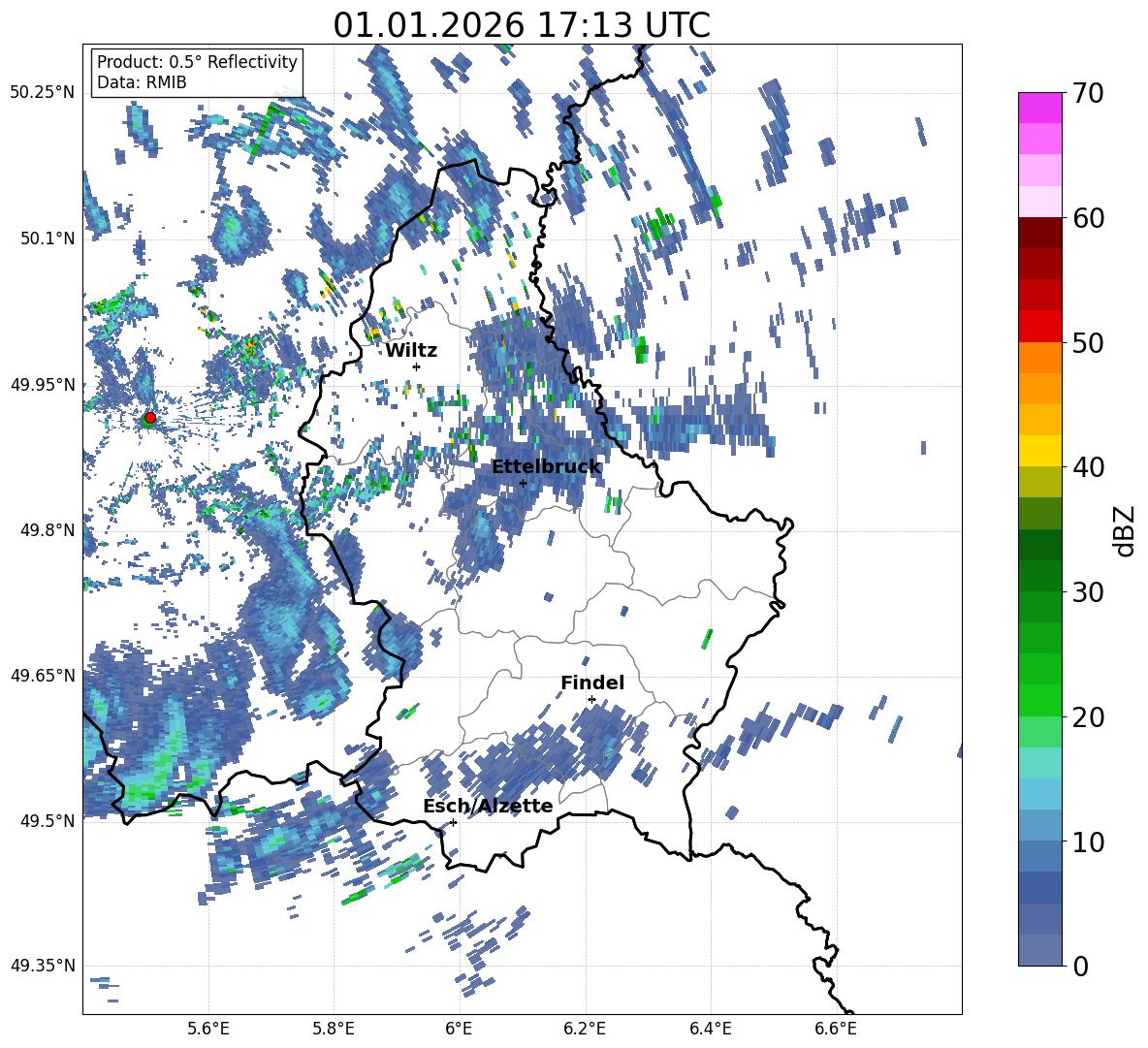This screenshot has width=1148, height=1048.
Task: Click the 50.1°N latitude label
Action: tap(47, 238)
